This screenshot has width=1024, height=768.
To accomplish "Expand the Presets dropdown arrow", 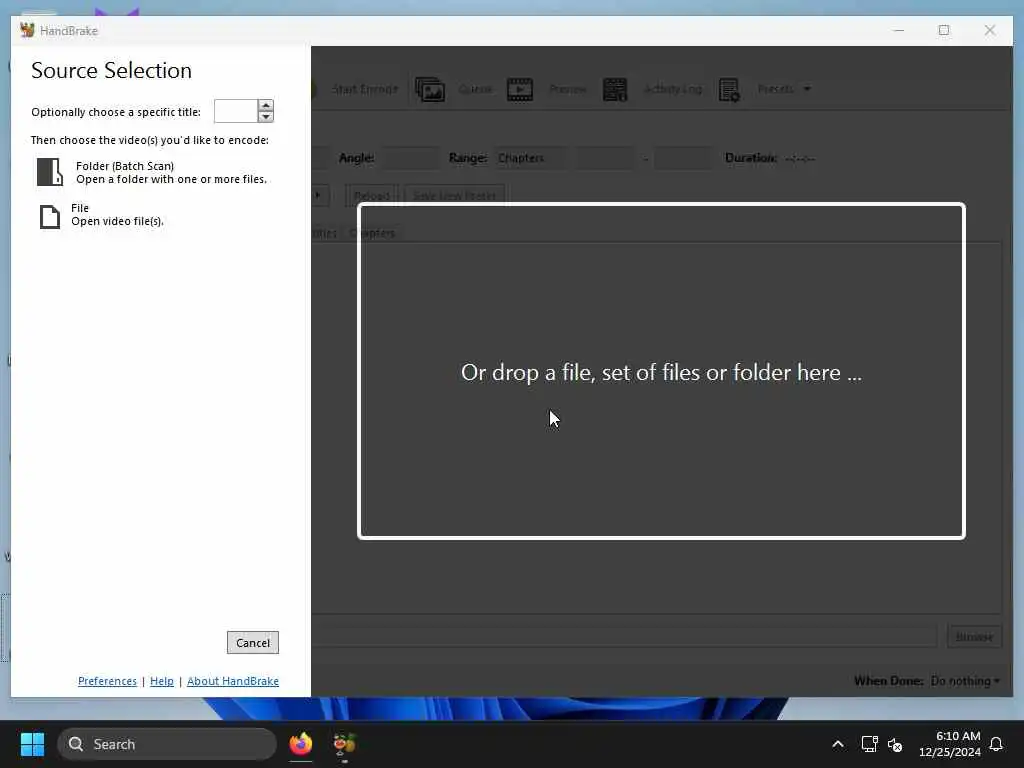I will [x=807, y=89].
